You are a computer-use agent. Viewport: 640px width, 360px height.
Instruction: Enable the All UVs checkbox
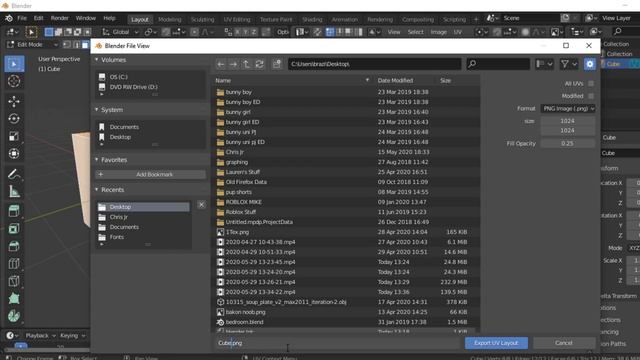coord(591,84)
